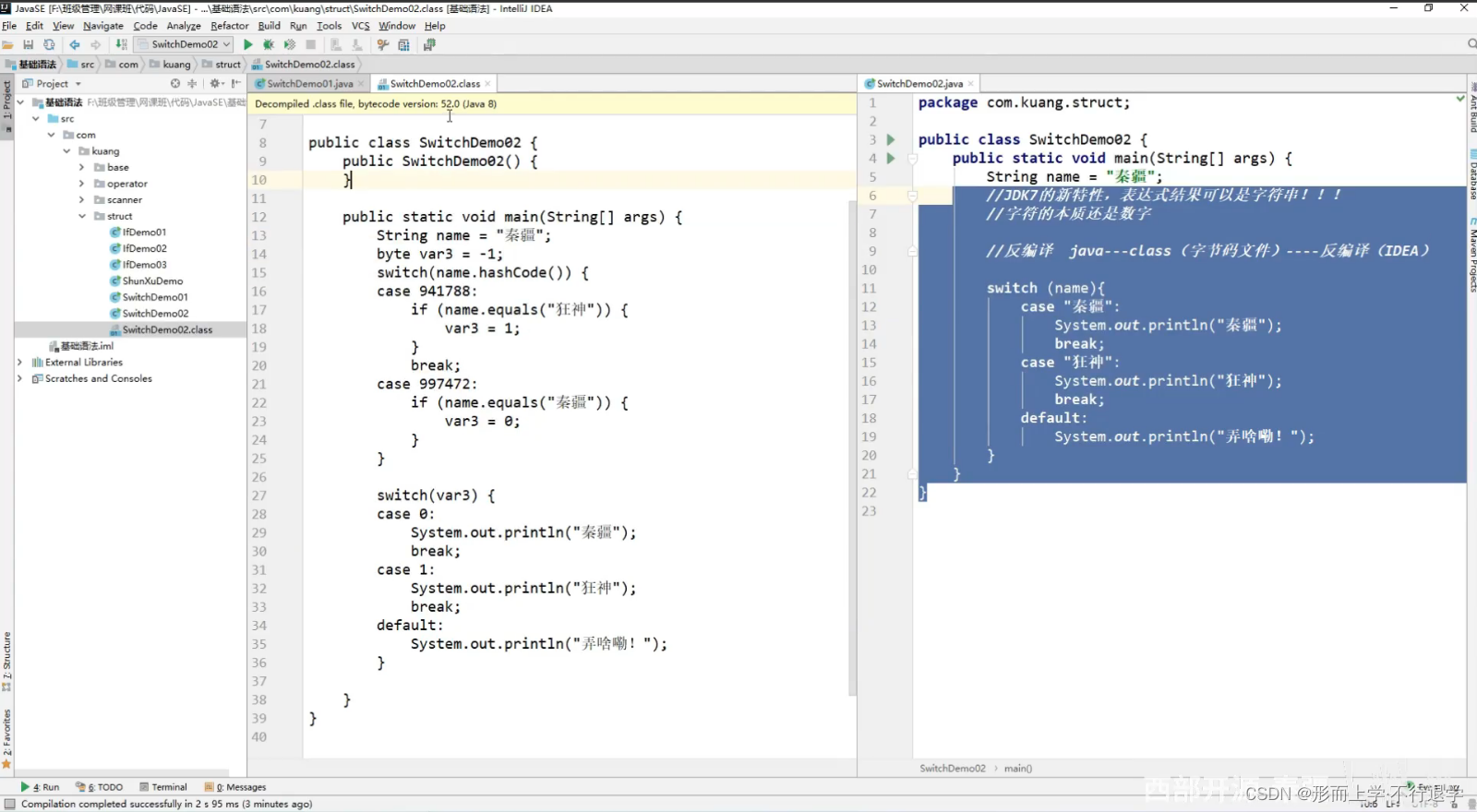Viewport: 1477px width, 812px height.
Task: Collapse the src folder in project tree
Action: click(36, 119)
